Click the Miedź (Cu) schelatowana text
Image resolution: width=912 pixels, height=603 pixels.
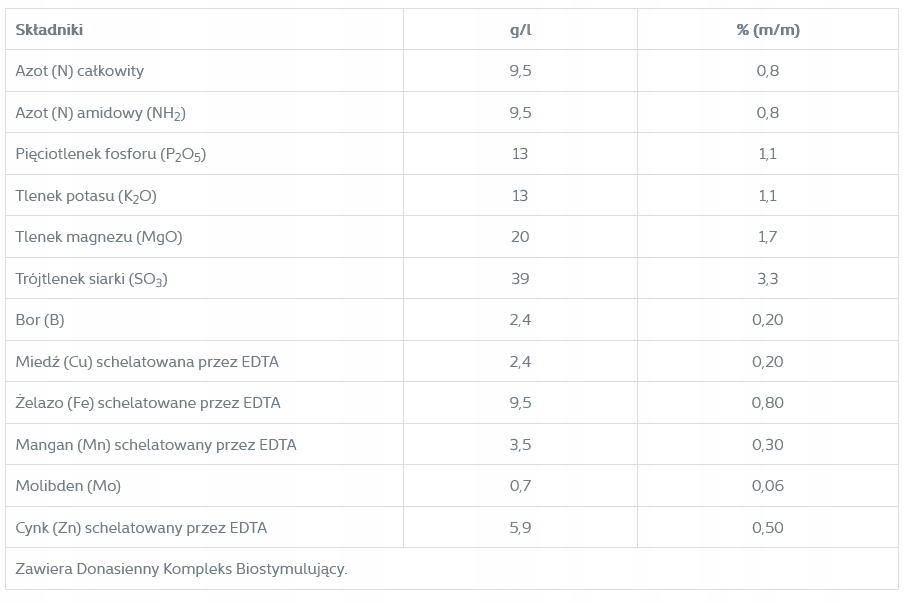147,362
